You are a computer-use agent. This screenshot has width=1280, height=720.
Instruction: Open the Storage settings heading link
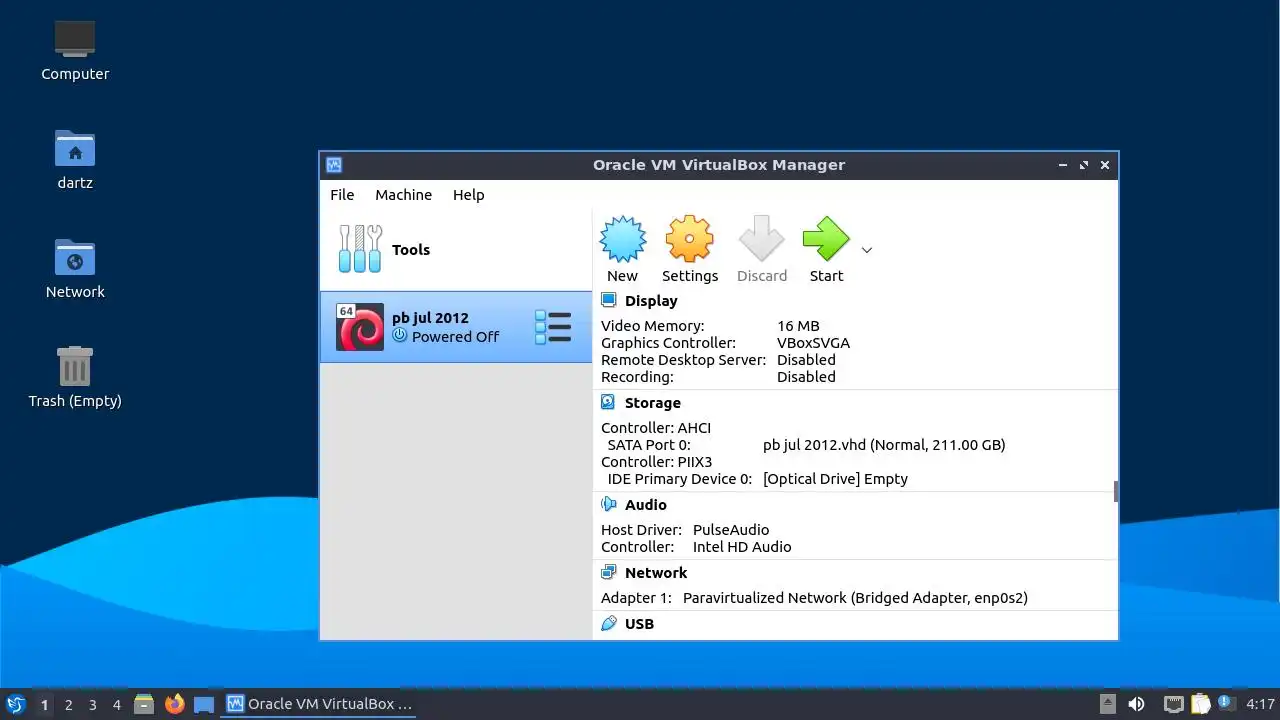(653, 403)
